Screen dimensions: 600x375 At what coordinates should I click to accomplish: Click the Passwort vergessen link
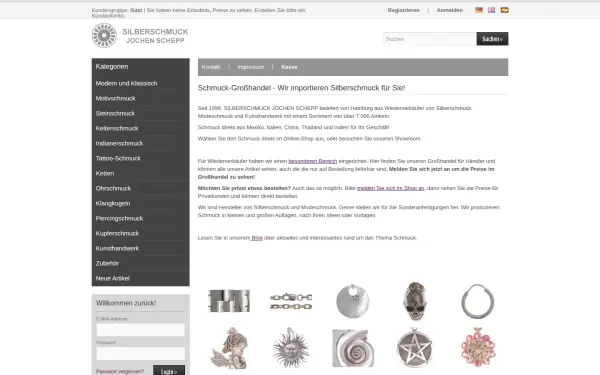coord(120,372)
